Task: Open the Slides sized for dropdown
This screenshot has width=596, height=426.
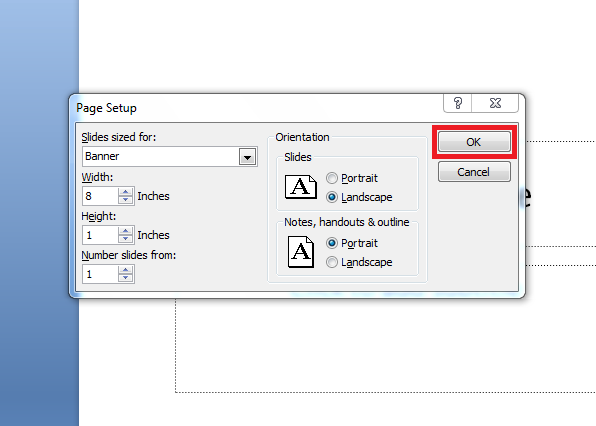Action: coord(247,156)
